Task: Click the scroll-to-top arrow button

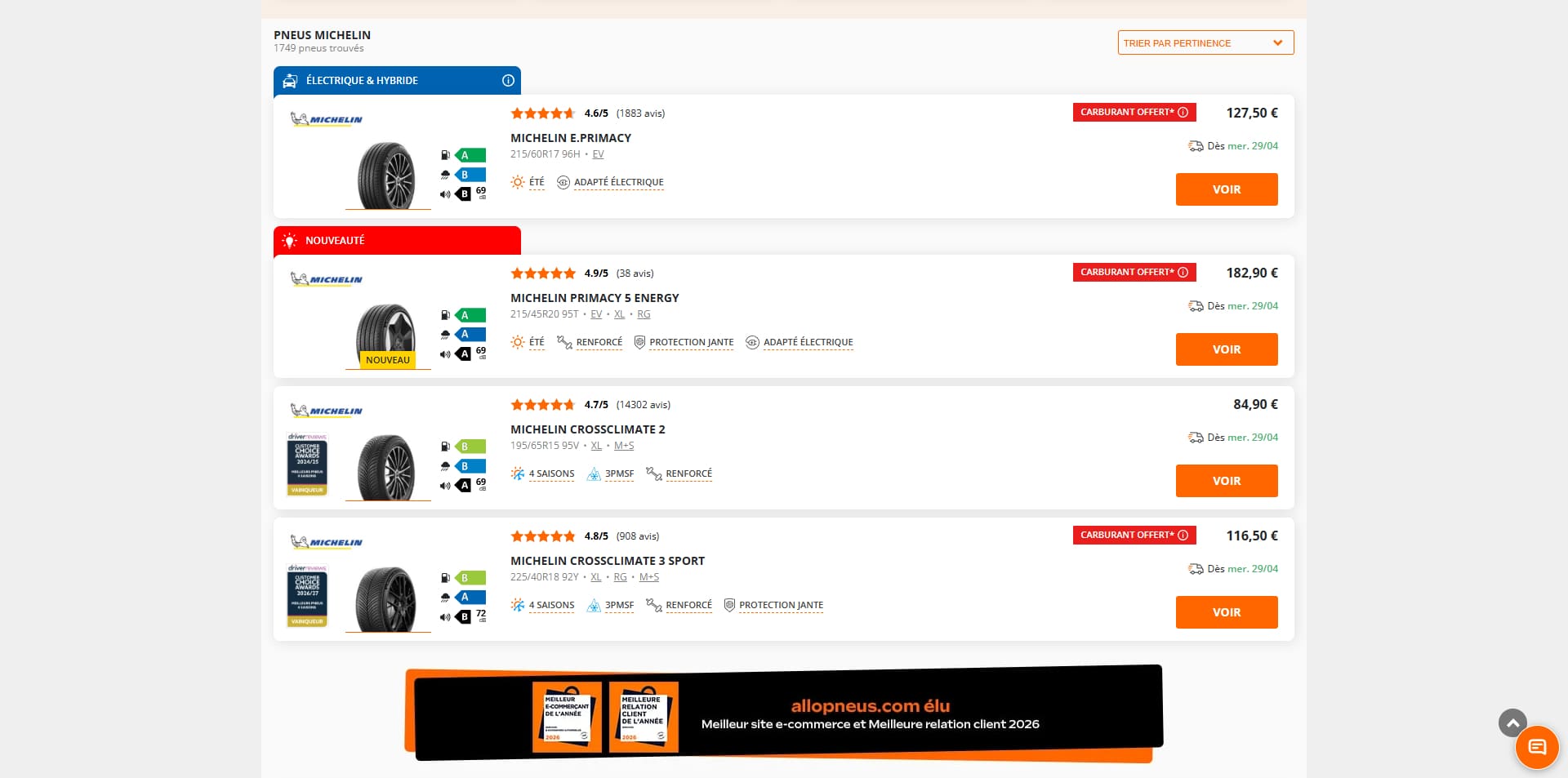Action: pos(1512,722)
